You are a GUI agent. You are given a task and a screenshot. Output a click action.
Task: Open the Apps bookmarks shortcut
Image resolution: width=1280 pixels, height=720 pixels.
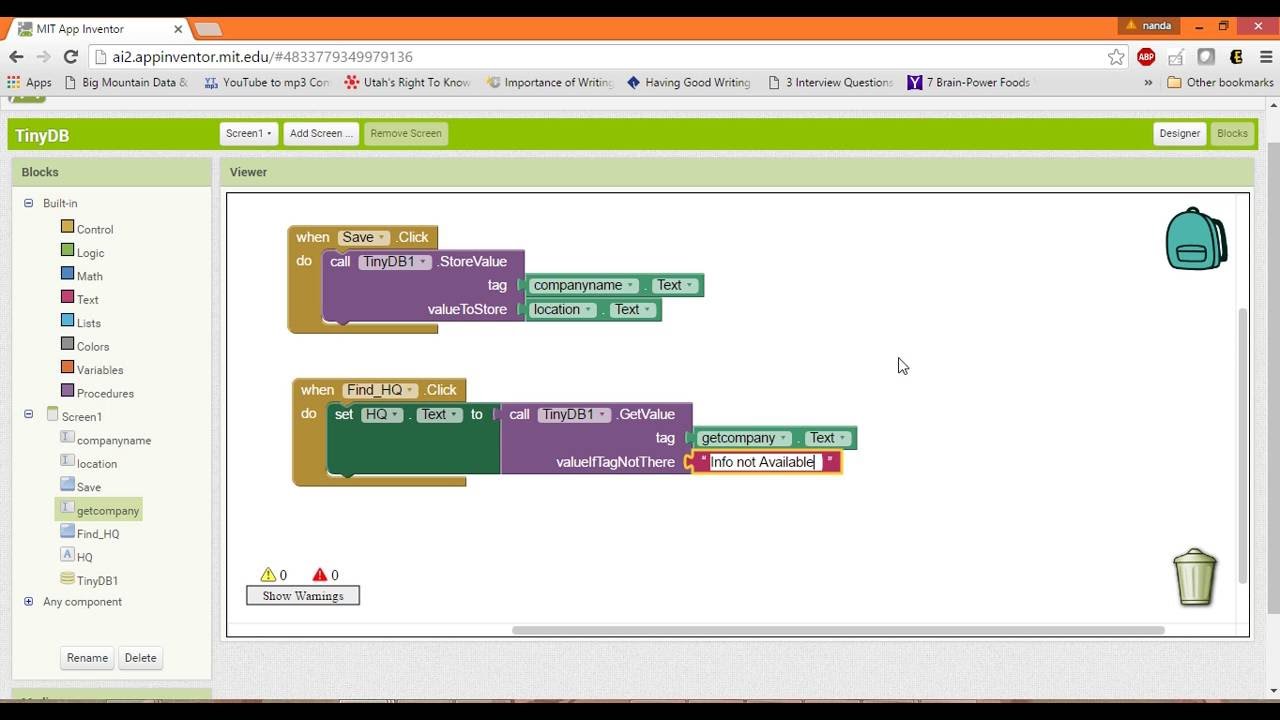coord(29,83)
